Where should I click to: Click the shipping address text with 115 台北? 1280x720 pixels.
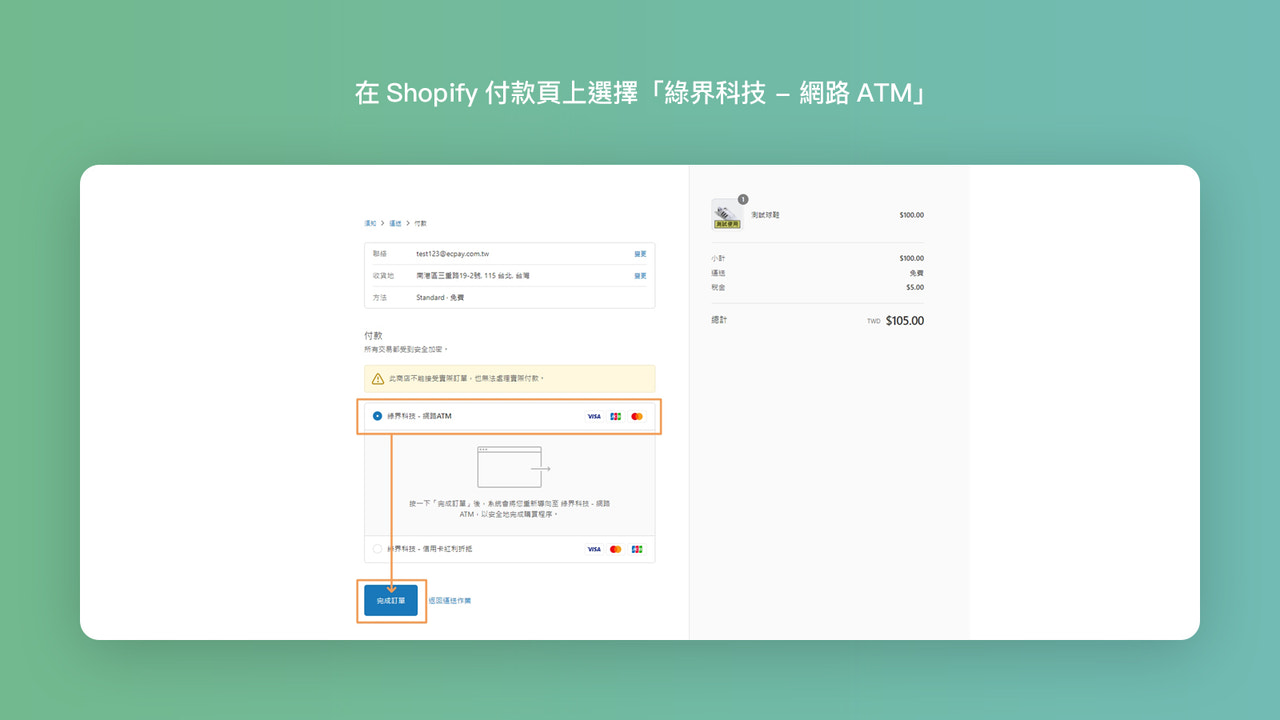click(x=473, y=276)
